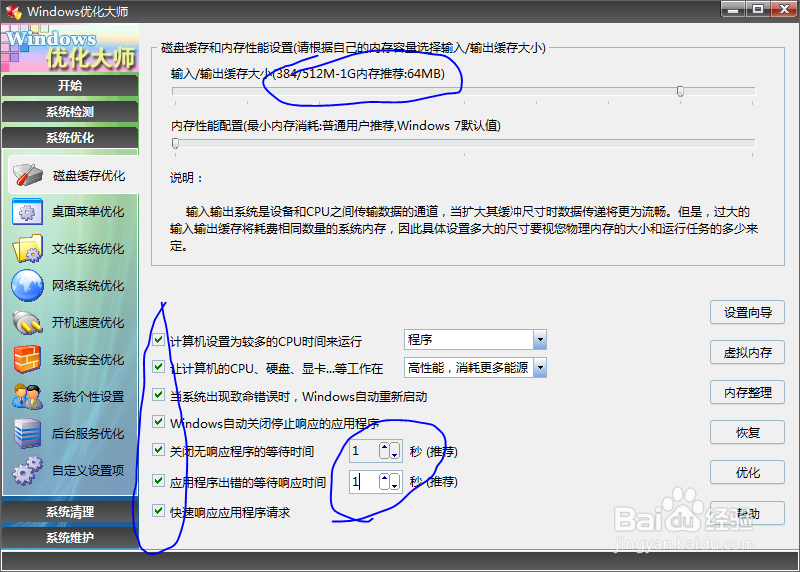
Task: Click the 文件系统优化 folder icon
Action: tap(28, 248)
